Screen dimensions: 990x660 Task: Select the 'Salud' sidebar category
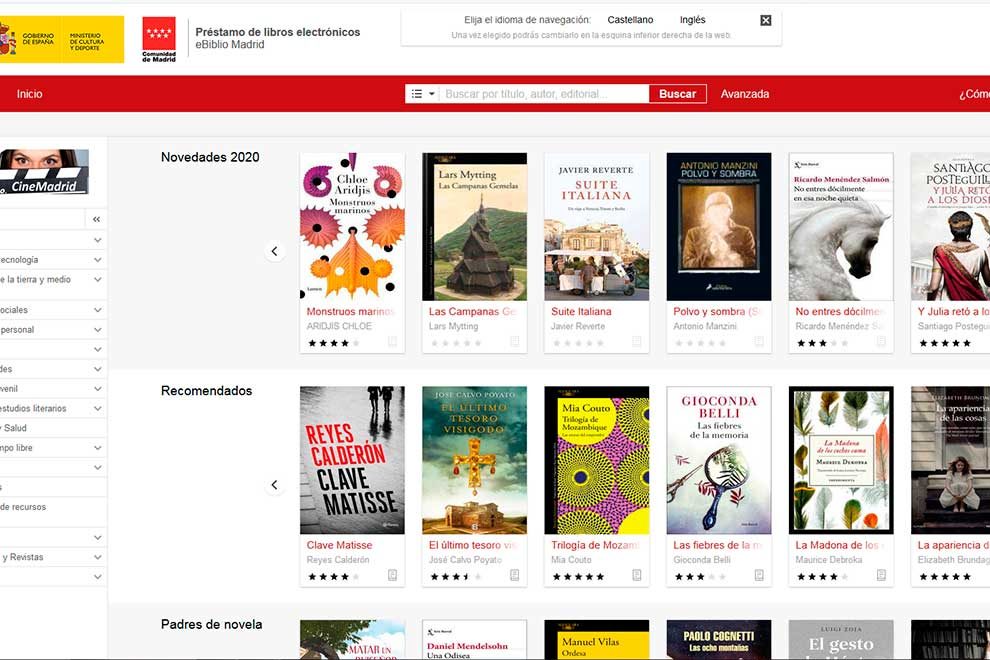coord(15,428)
